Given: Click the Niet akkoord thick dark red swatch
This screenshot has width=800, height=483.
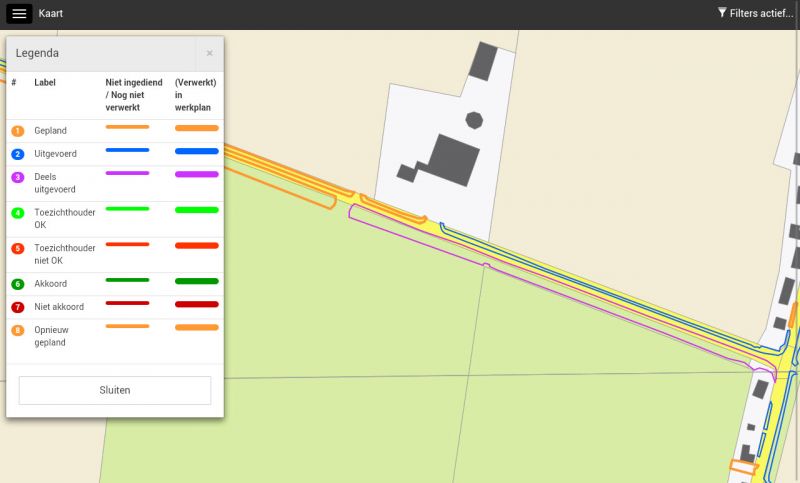Looking at the screenshot, I should (x=196, y=304).
